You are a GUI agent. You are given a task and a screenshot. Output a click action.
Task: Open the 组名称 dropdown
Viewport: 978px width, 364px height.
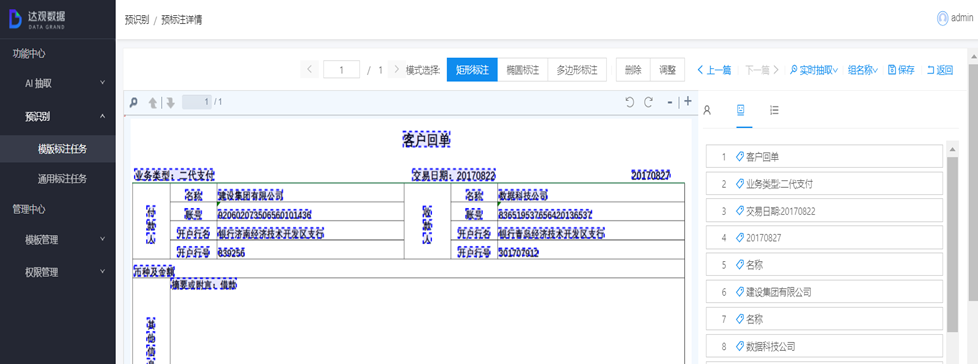[x=863, y=70]
